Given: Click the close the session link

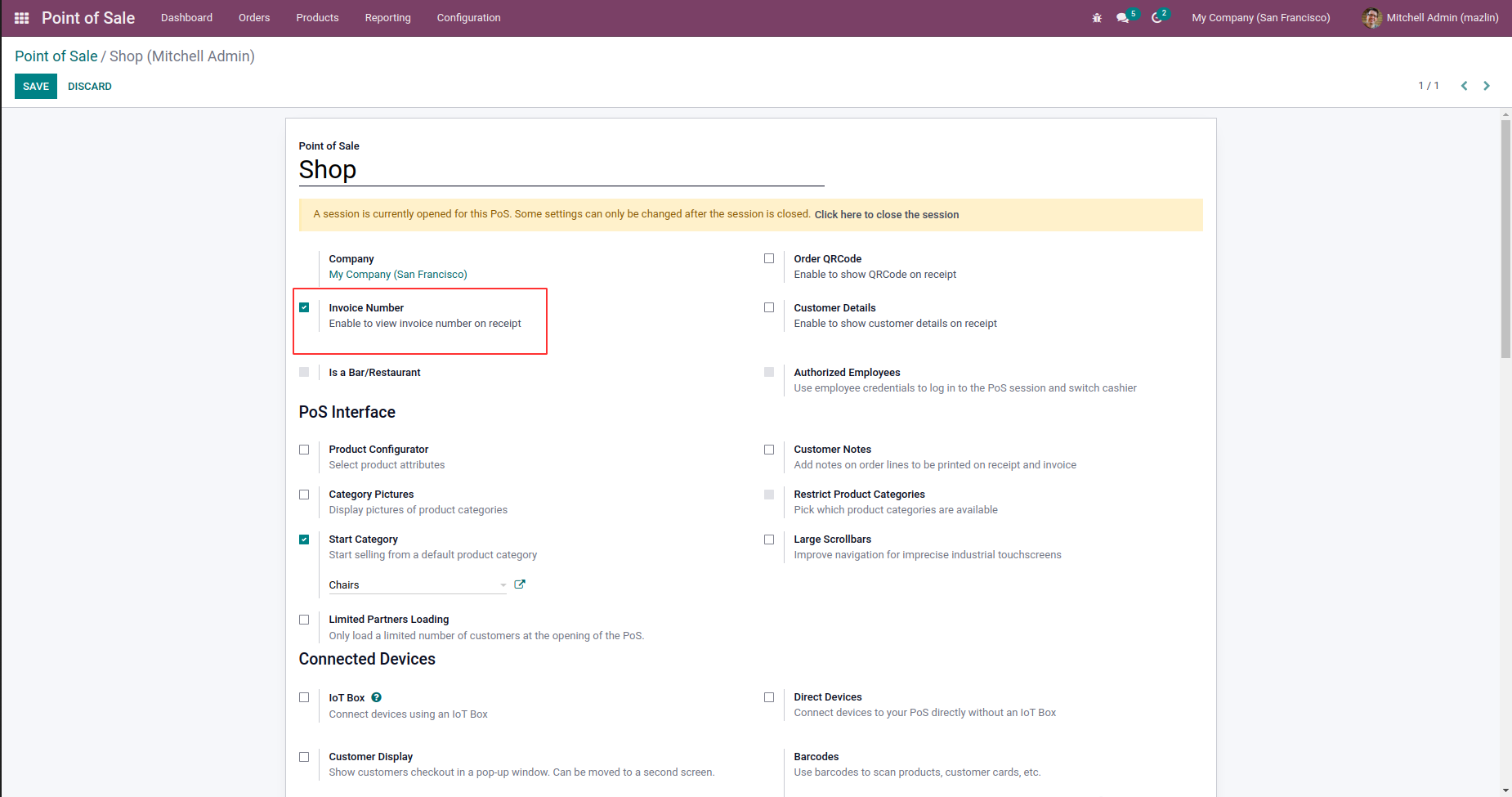Looking at the screenshot, I should pyautogui.click(x=886, y=215).
